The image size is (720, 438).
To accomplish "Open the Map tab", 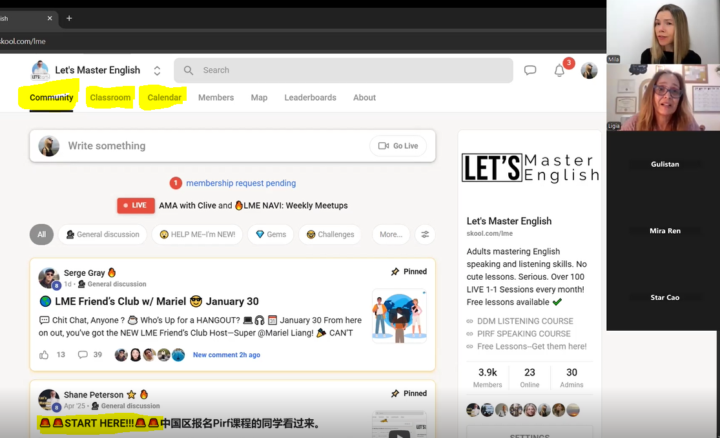I will point(259,97).
